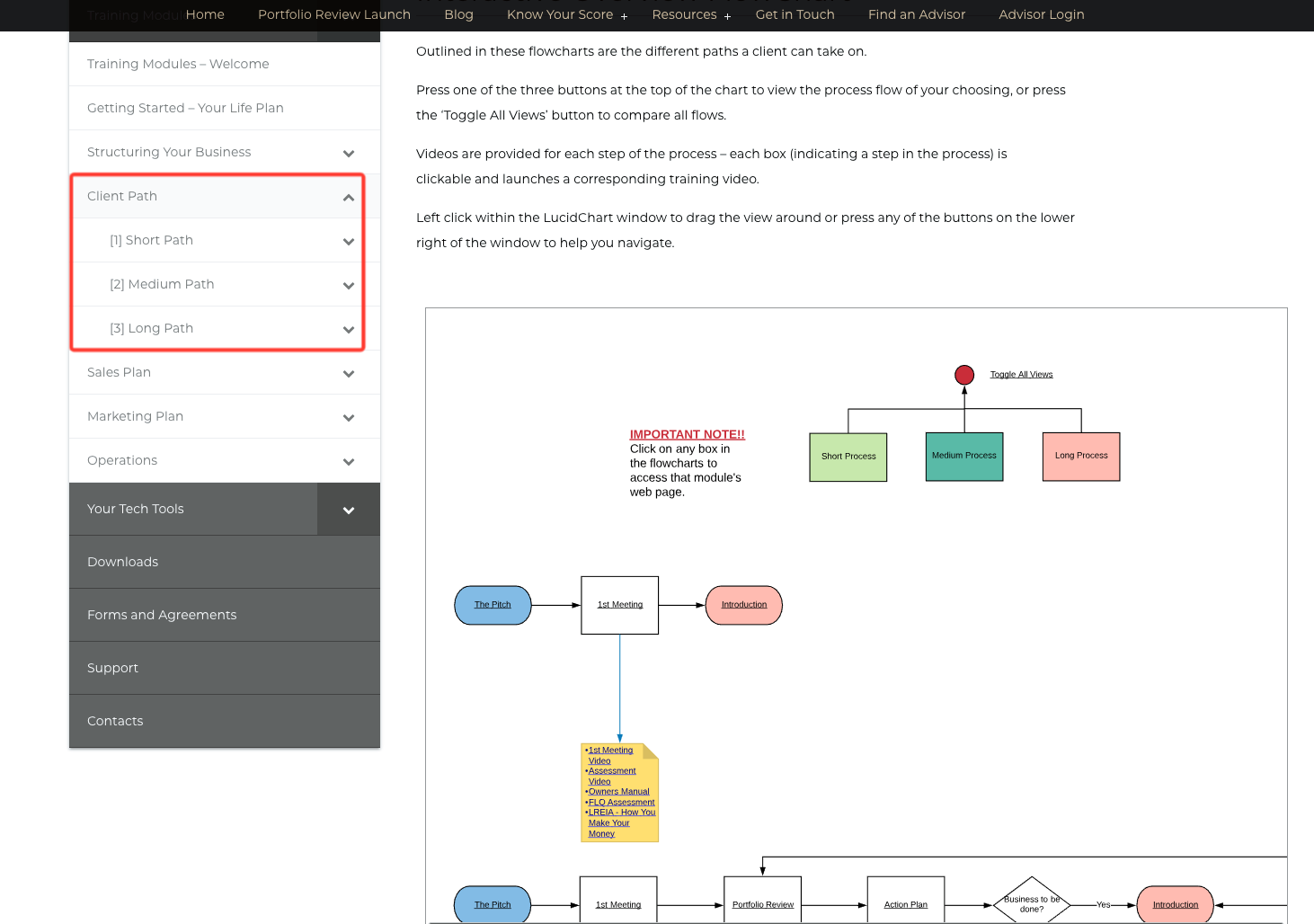Click Advisor Login in top navigation
The width and height of the screenshot is (1314, 924).
point(1042,14)
